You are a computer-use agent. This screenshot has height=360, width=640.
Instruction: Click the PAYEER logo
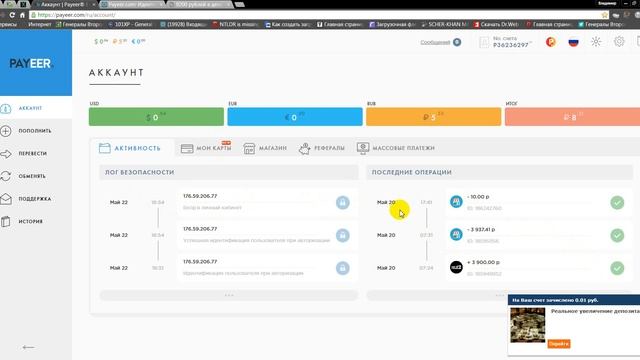[x=31, y=64]
